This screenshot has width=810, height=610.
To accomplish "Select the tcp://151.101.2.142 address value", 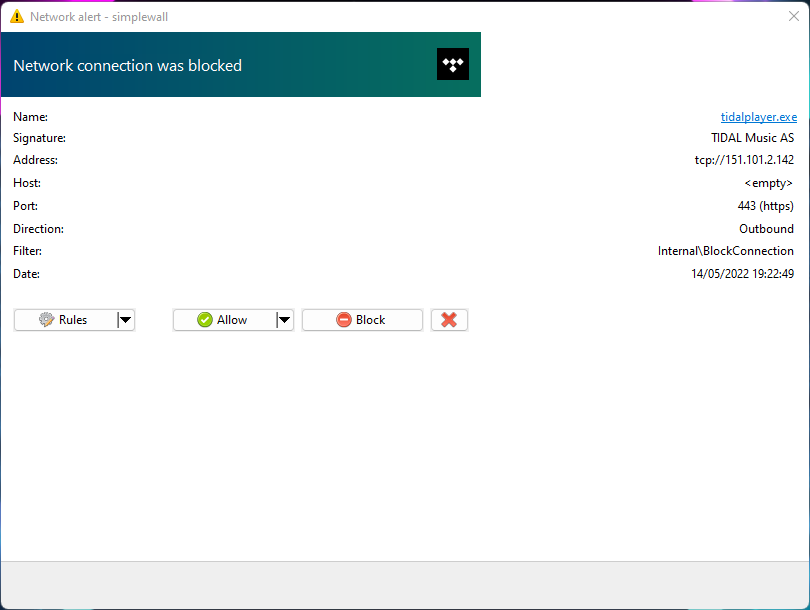I will tap(744, 160).
